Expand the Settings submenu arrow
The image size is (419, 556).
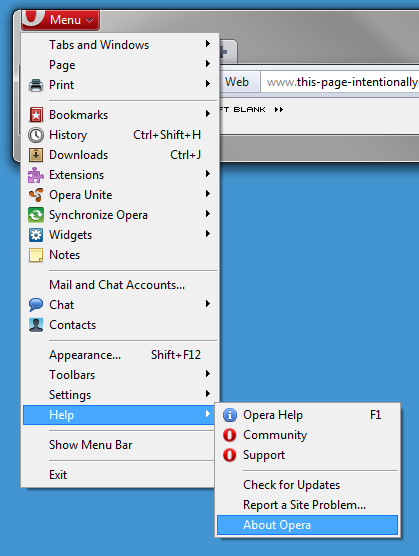pyautogui.click(x=208, y=394)
